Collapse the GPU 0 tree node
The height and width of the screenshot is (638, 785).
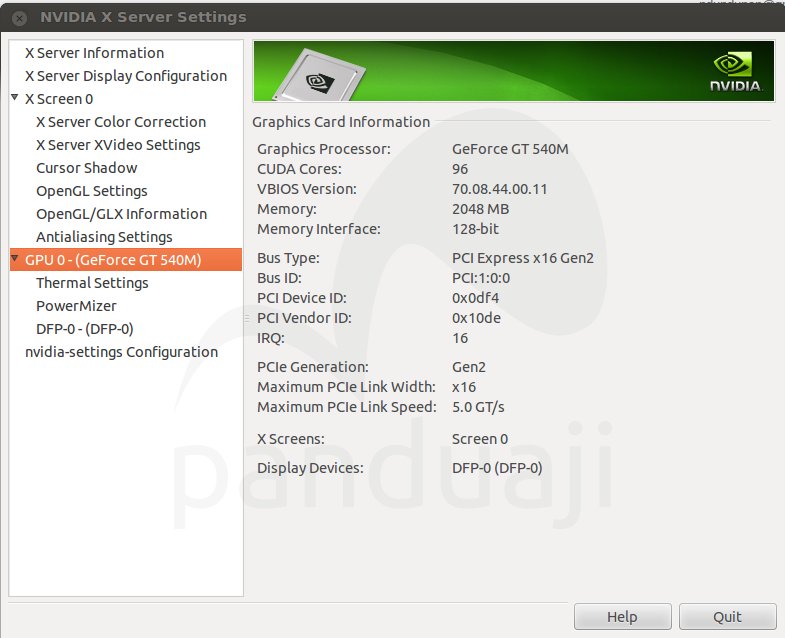point(15,258)
